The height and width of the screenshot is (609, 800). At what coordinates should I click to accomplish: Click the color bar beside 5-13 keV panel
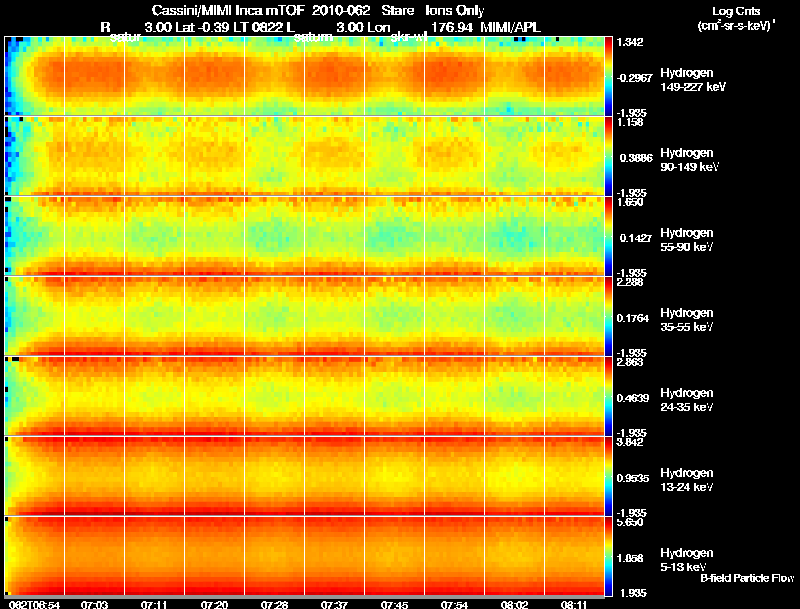pos(609,556)
